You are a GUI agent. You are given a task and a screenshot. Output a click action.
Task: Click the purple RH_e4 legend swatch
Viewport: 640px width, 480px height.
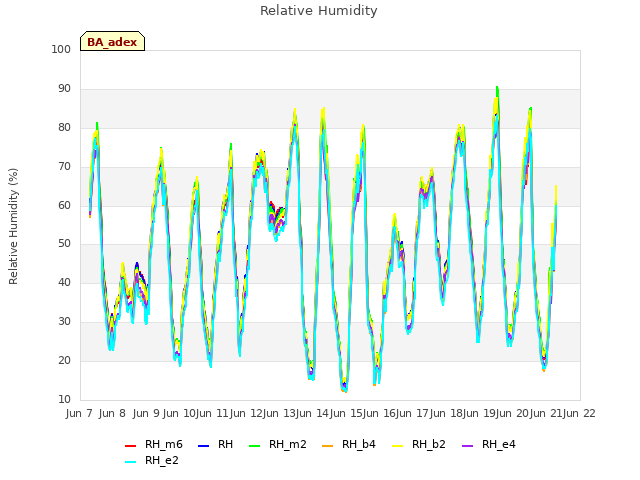tap(467, 445)
